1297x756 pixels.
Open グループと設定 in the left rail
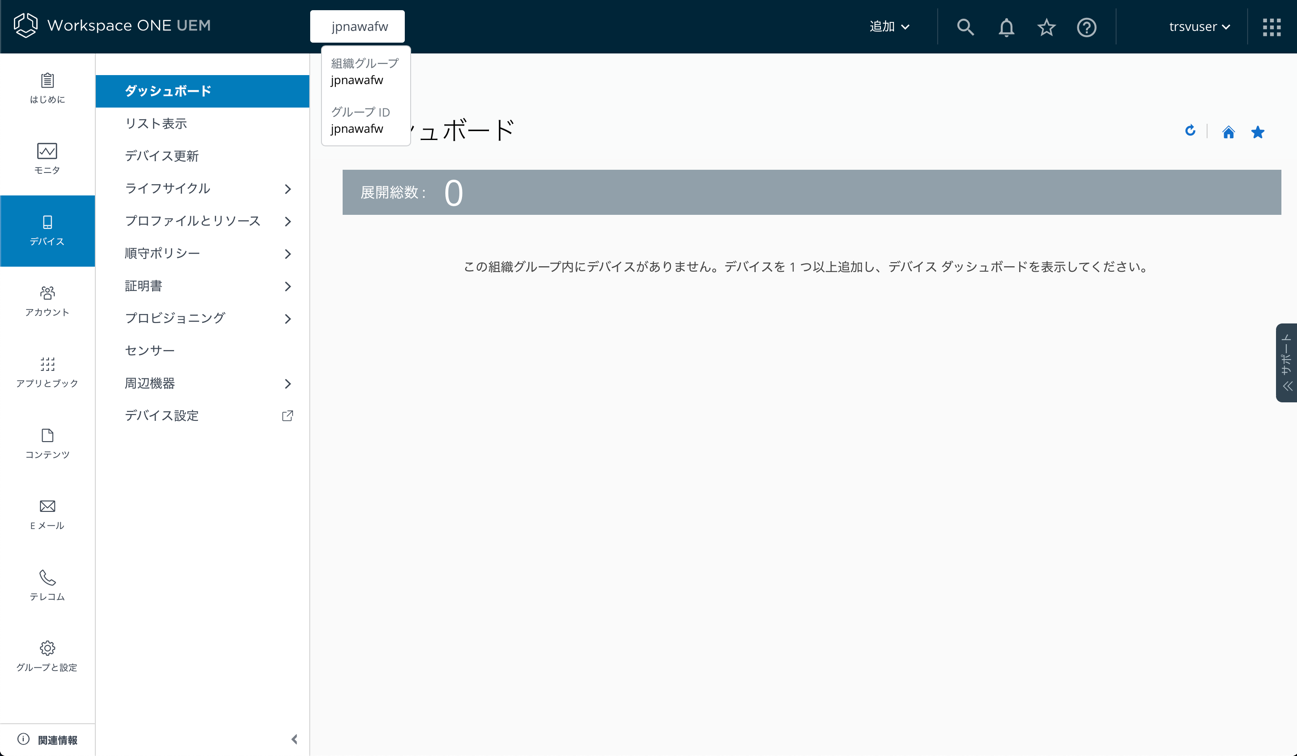pyautogui.click(x=47, y=657)
